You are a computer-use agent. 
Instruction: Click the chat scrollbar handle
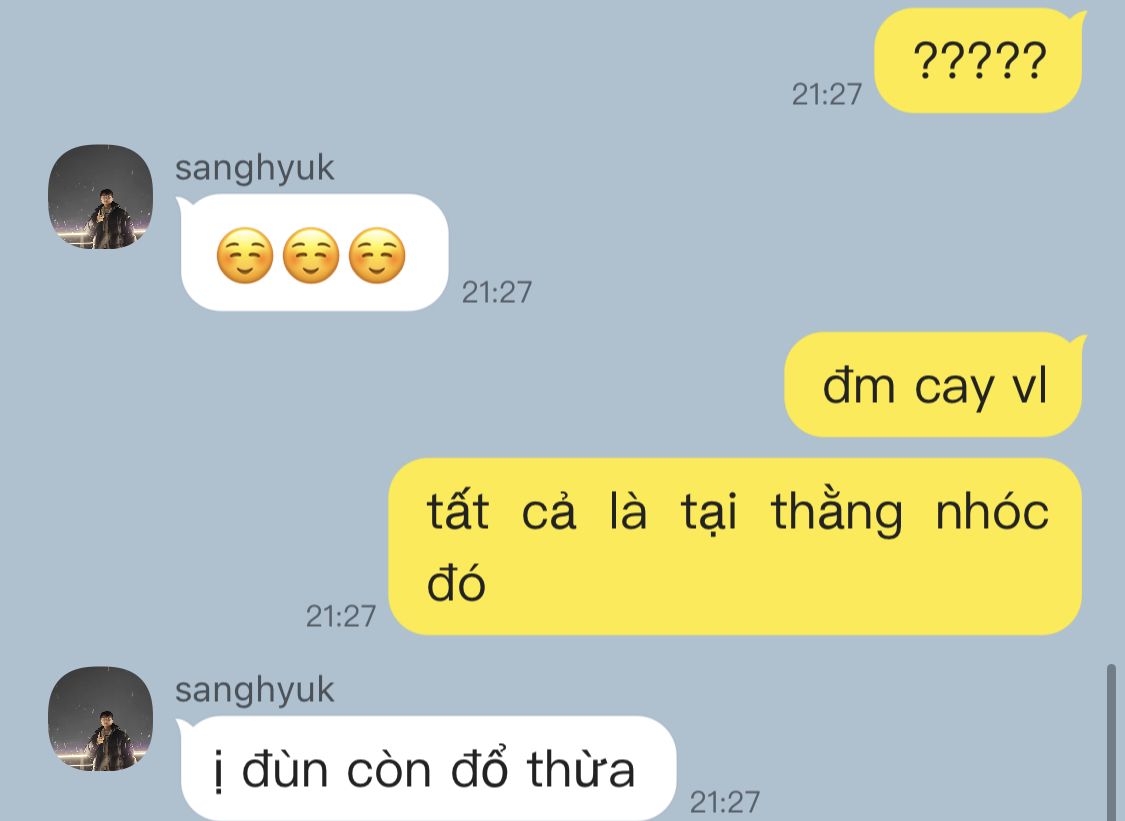pos(1111,743)
